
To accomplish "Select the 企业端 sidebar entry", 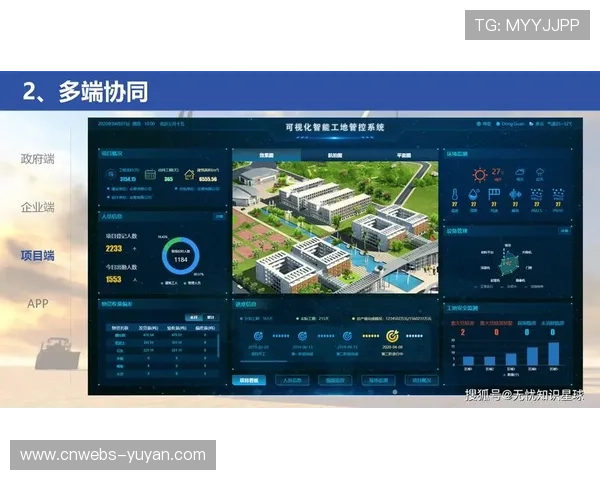I will pos(38,207).
